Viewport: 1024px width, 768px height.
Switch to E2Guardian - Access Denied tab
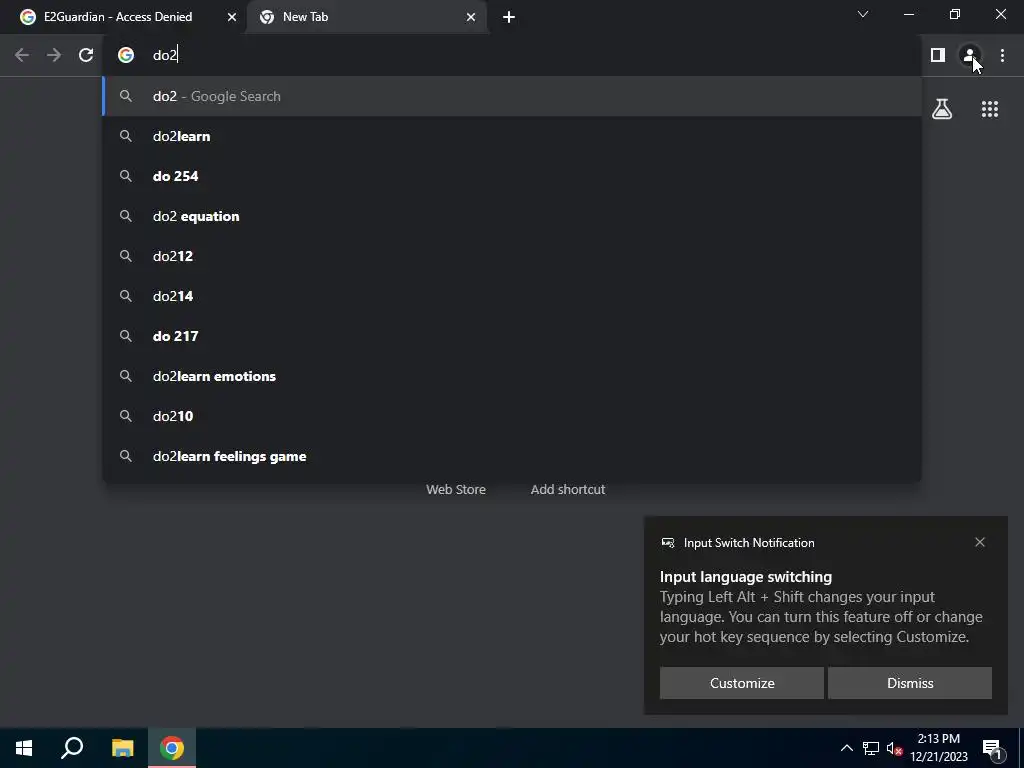(118, 17)
